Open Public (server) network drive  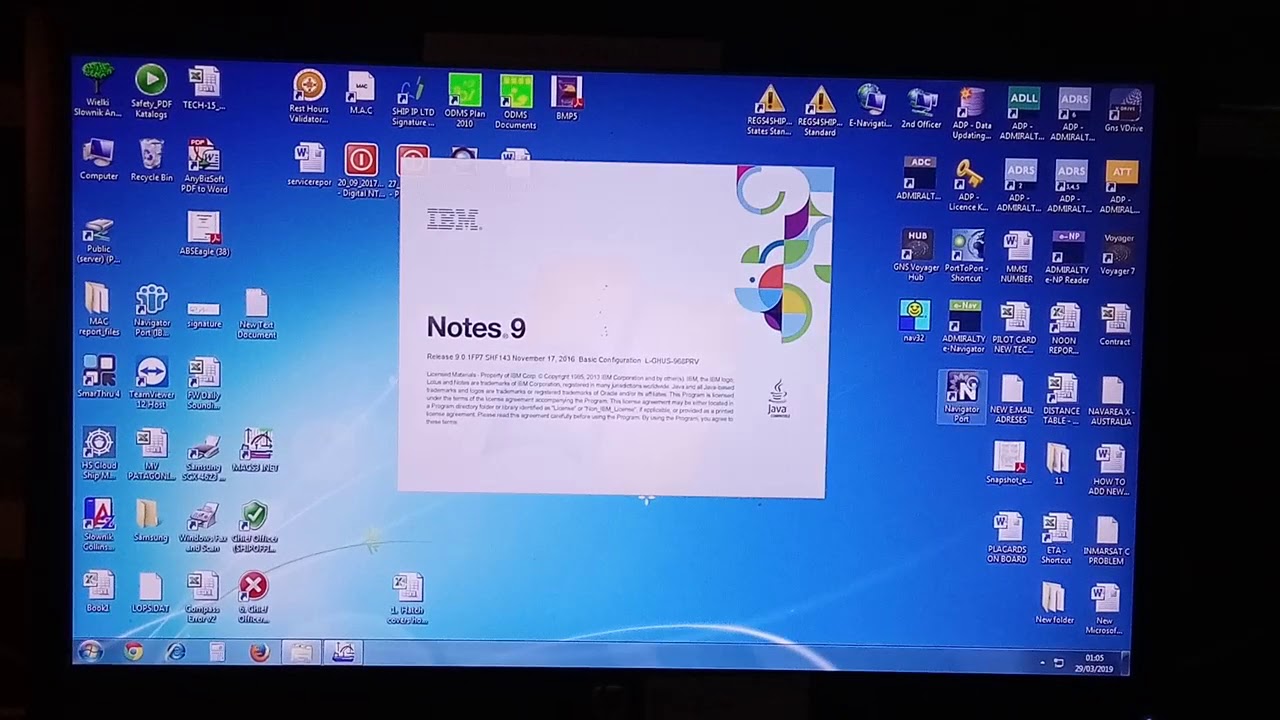(x=98, y=241)
